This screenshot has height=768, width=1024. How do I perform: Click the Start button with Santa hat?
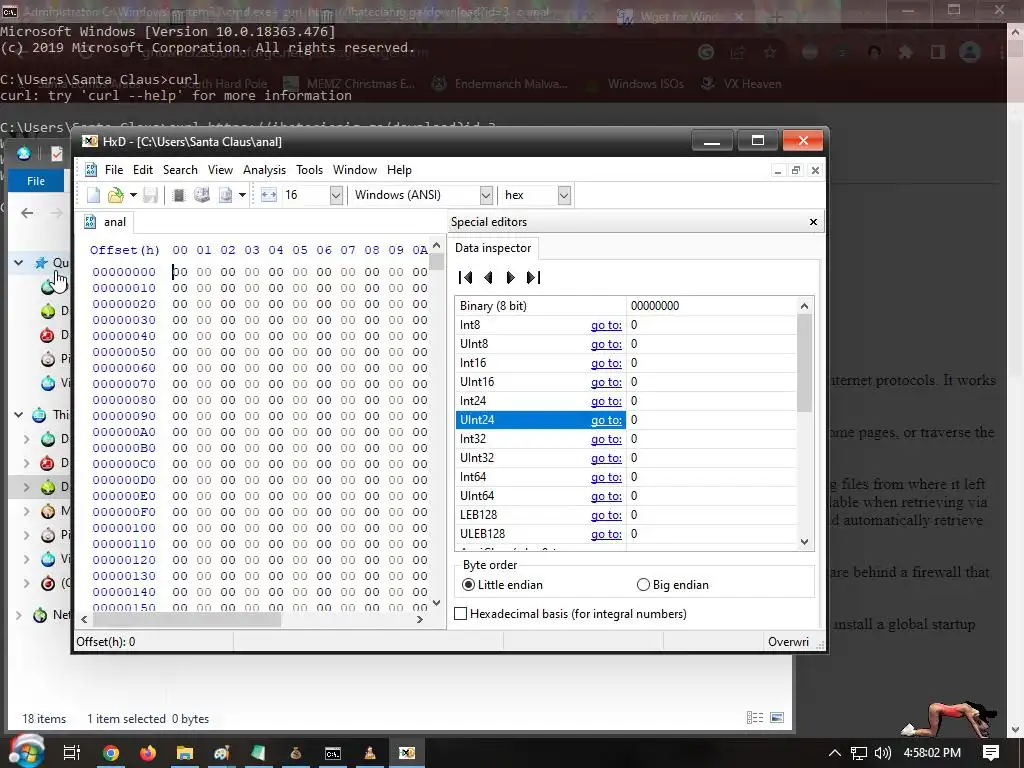tap(26, 751)
